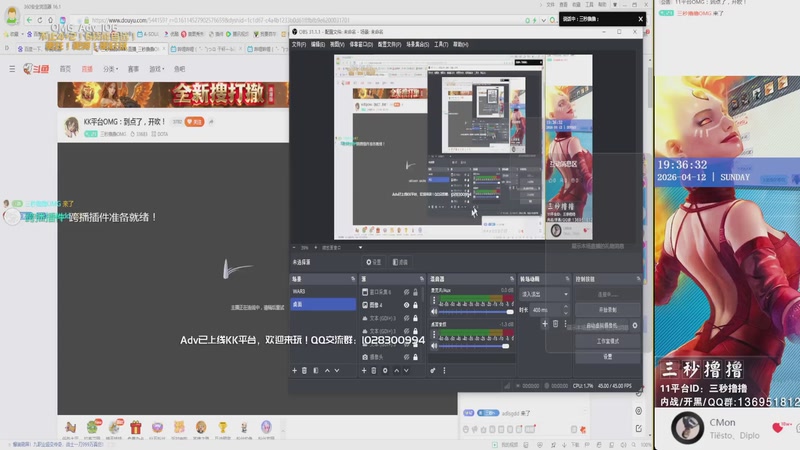Follow the streamer via orange 关注 button
The height and width of the screenshot is (450, 800).
pyautogui.click(x=194, y=122)
